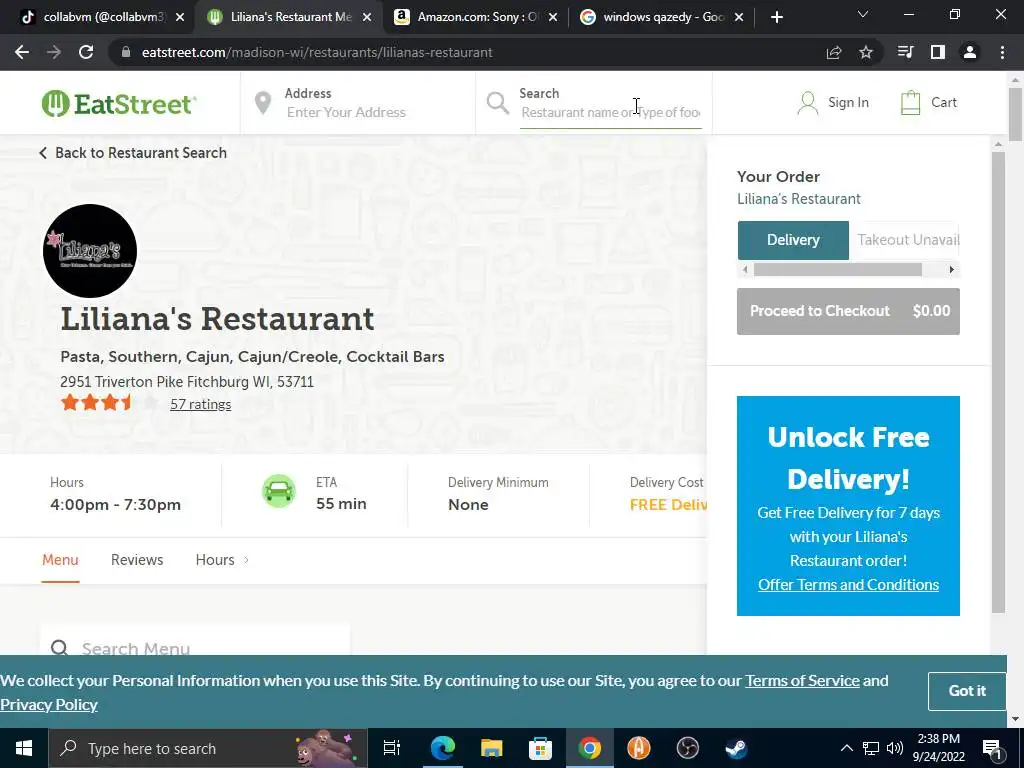Screen dimensions: 1024x768
Task: Open Offer Terms and Conditions link
Action: (x=848, y=584)
